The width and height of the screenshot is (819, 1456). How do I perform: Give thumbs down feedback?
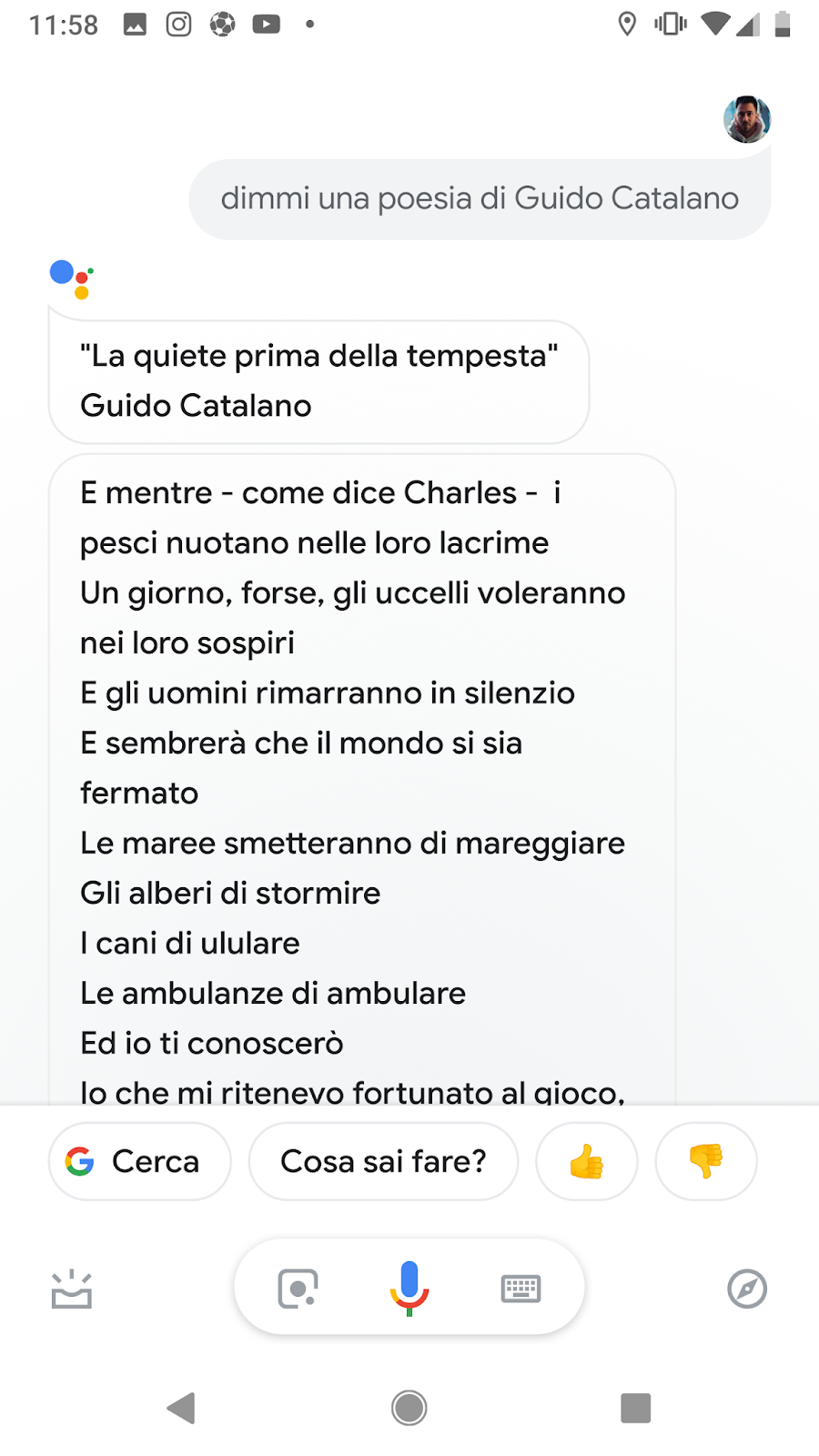(706, 1161)
